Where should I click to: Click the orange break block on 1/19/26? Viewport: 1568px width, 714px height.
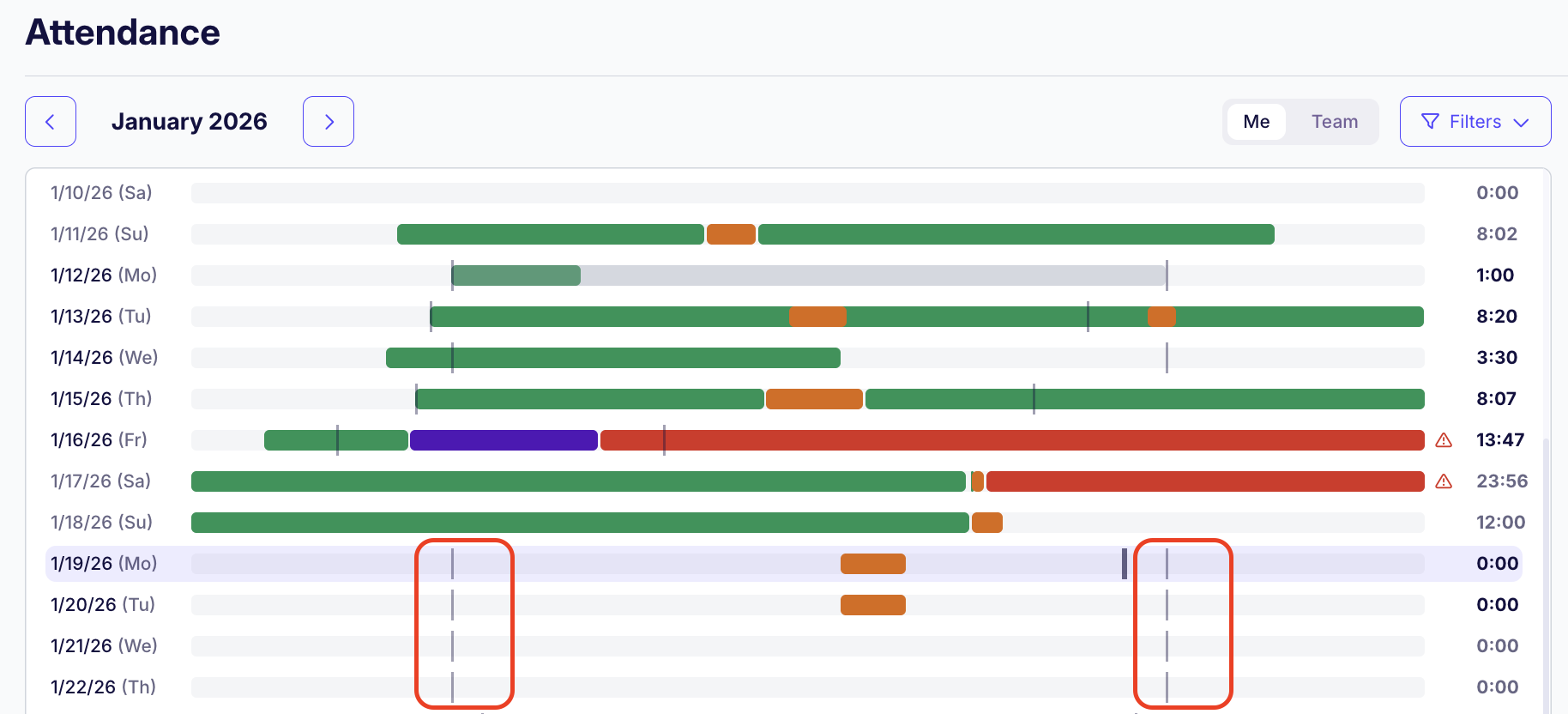point(872,564)
